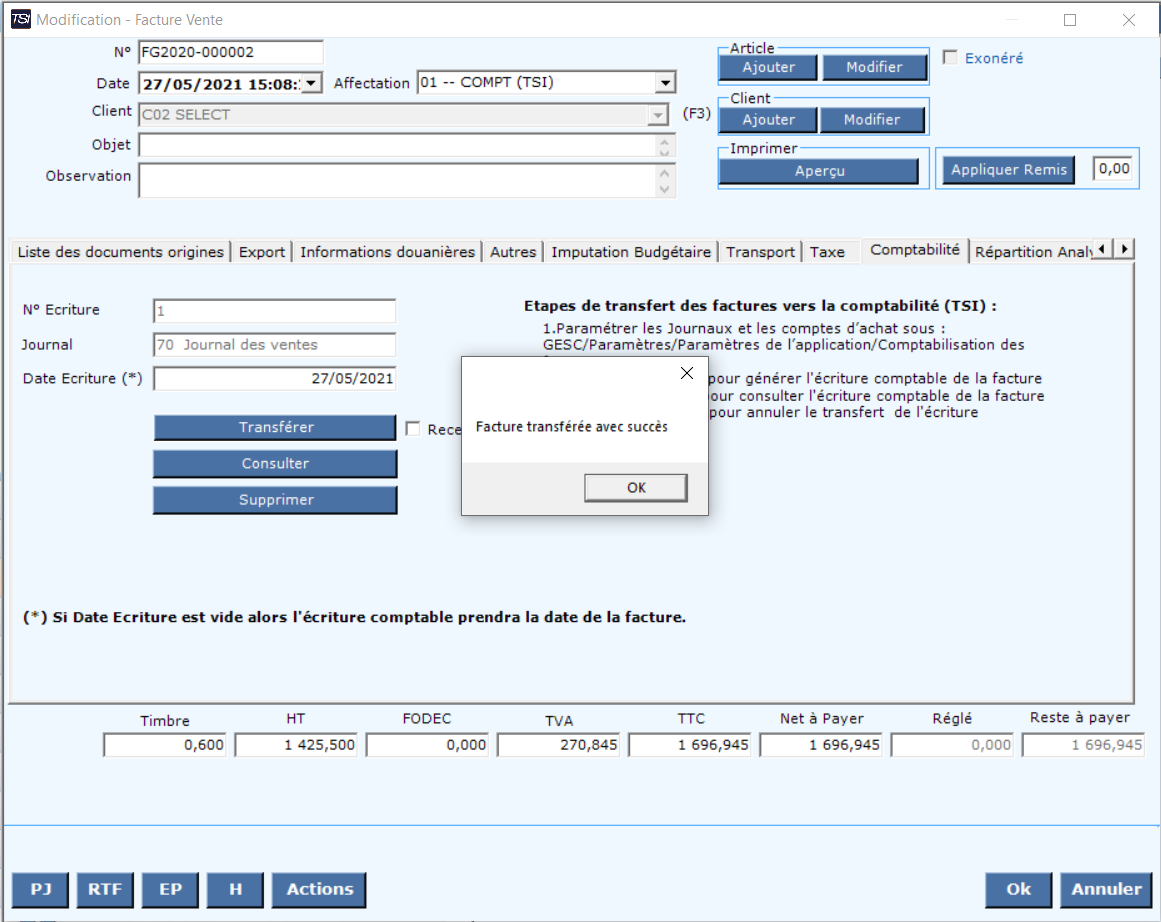
Task: Add a new client with Ajouter
Action: (769, 119)
